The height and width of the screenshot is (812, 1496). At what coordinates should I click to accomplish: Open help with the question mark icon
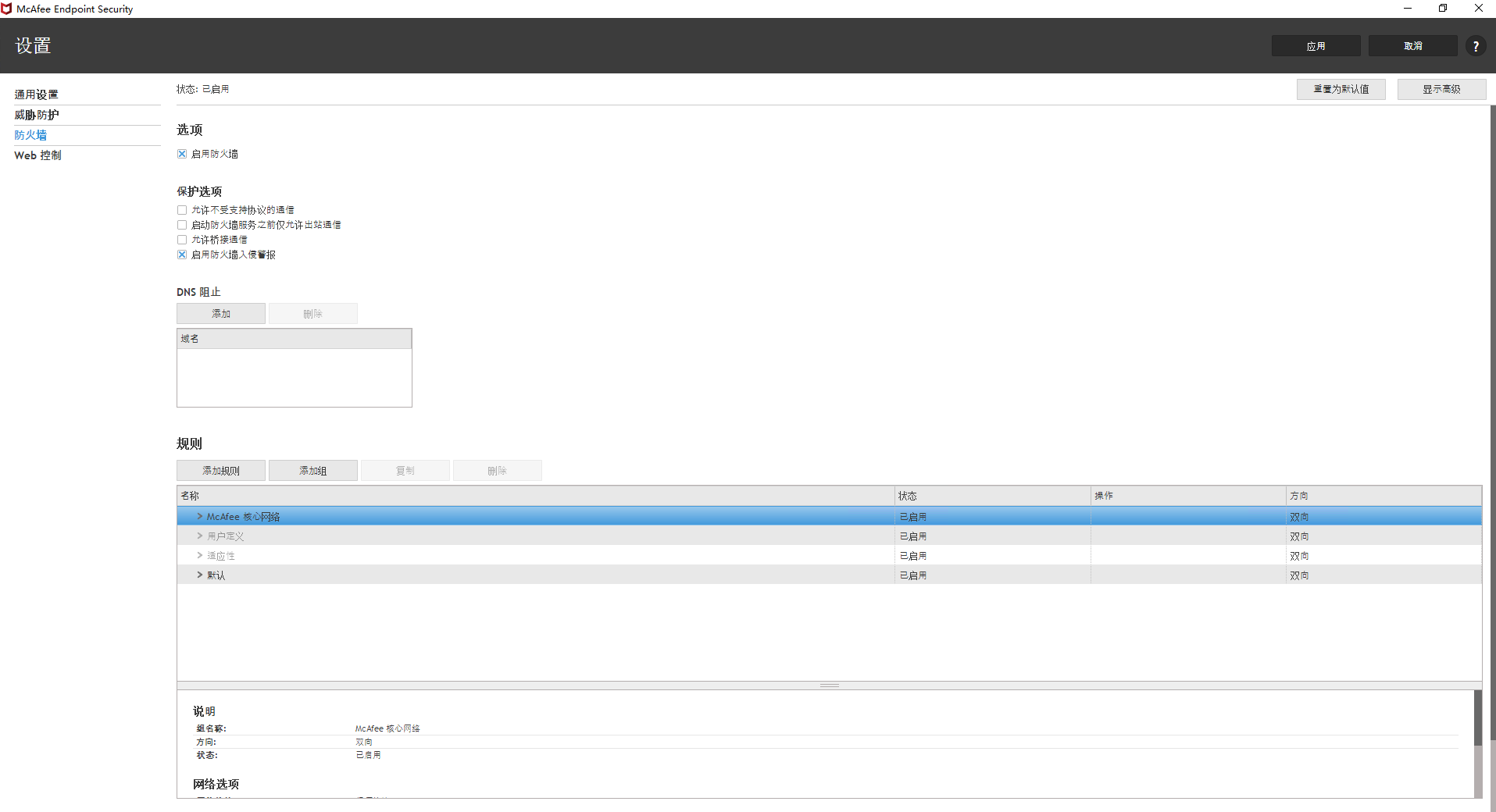click(x=1475, y=46)
